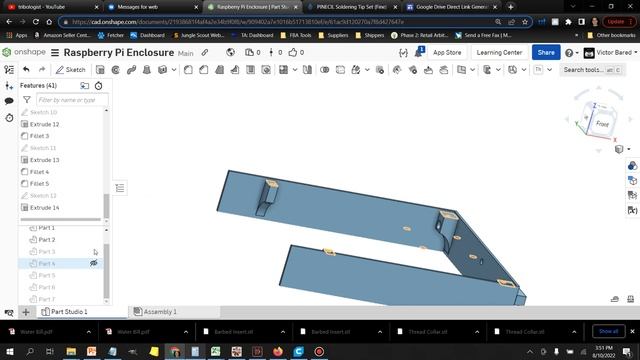This screenshot has width=640, height=360.
Task: Select the Hole tool
Action: [x=266, y=70]
